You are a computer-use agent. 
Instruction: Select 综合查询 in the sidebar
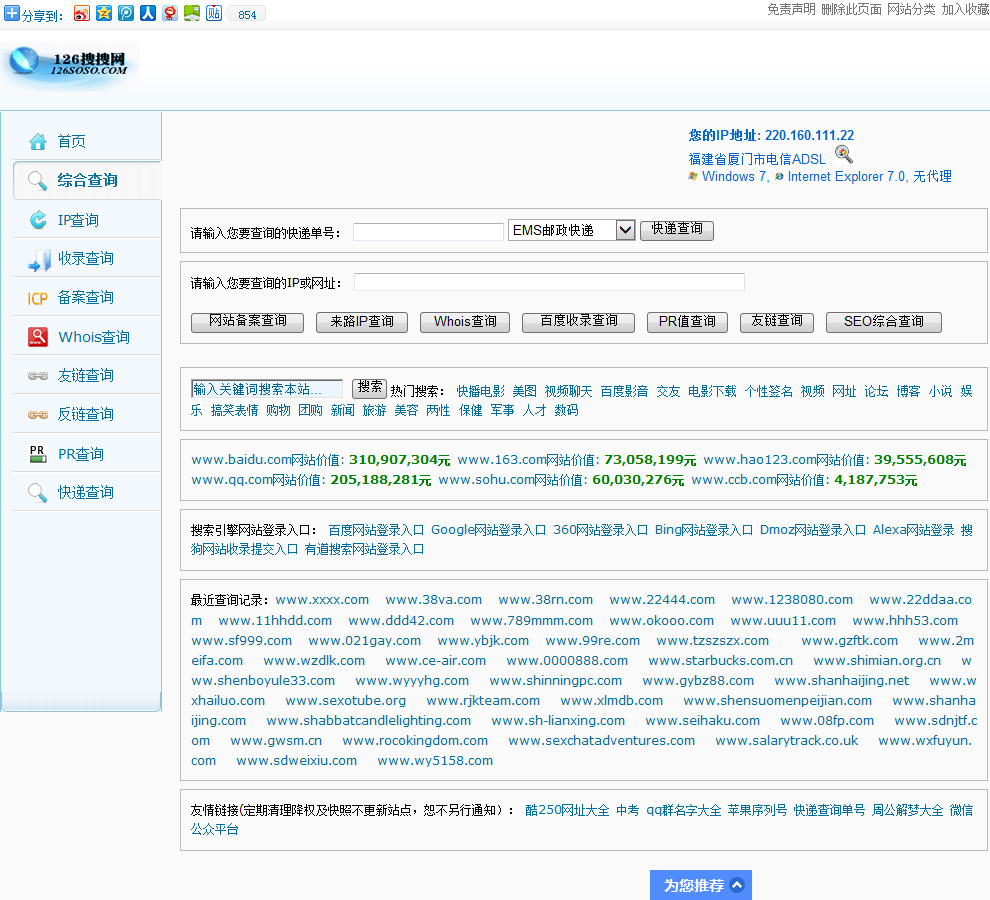(87, 181)
